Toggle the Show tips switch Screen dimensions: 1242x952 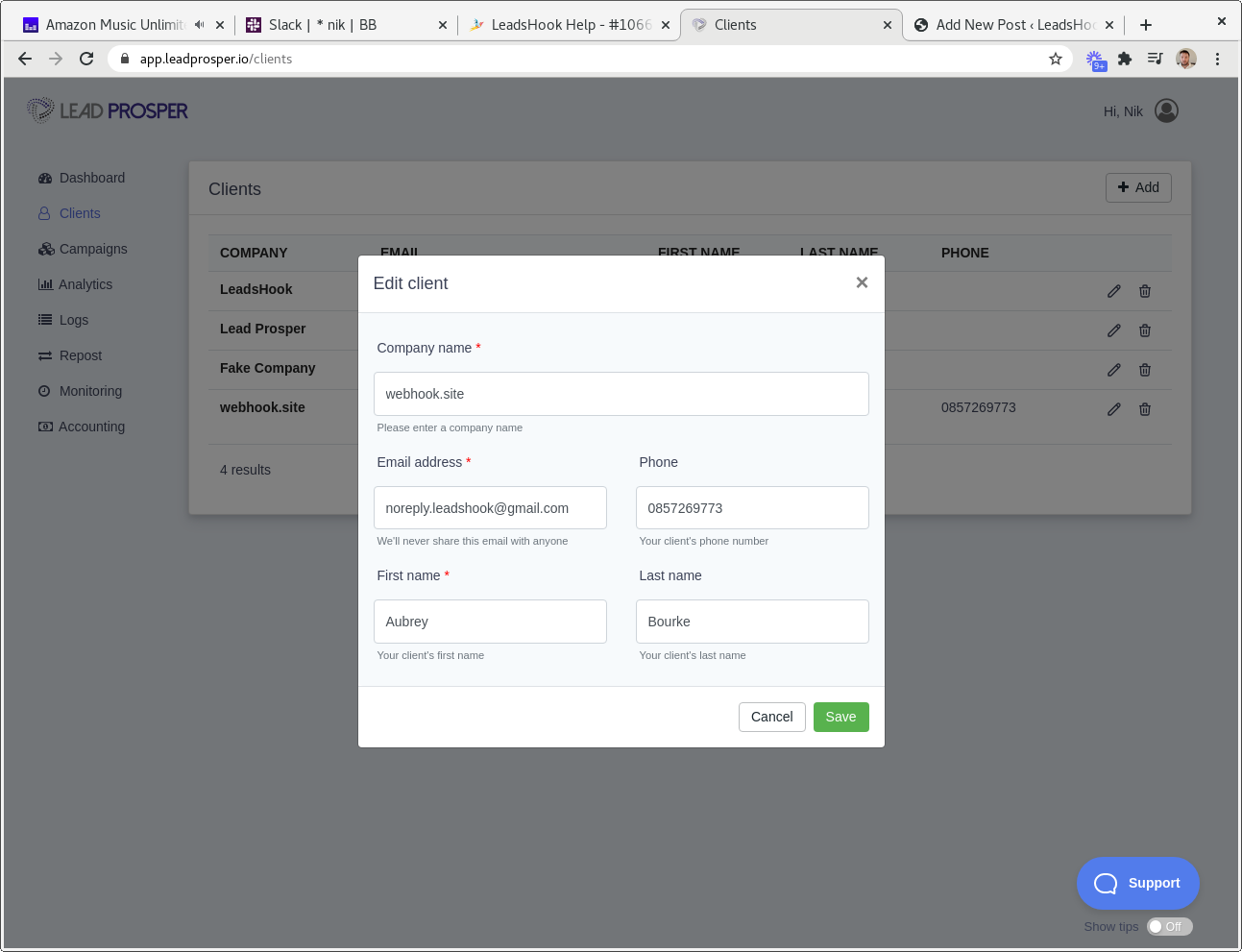point(1169,927)
